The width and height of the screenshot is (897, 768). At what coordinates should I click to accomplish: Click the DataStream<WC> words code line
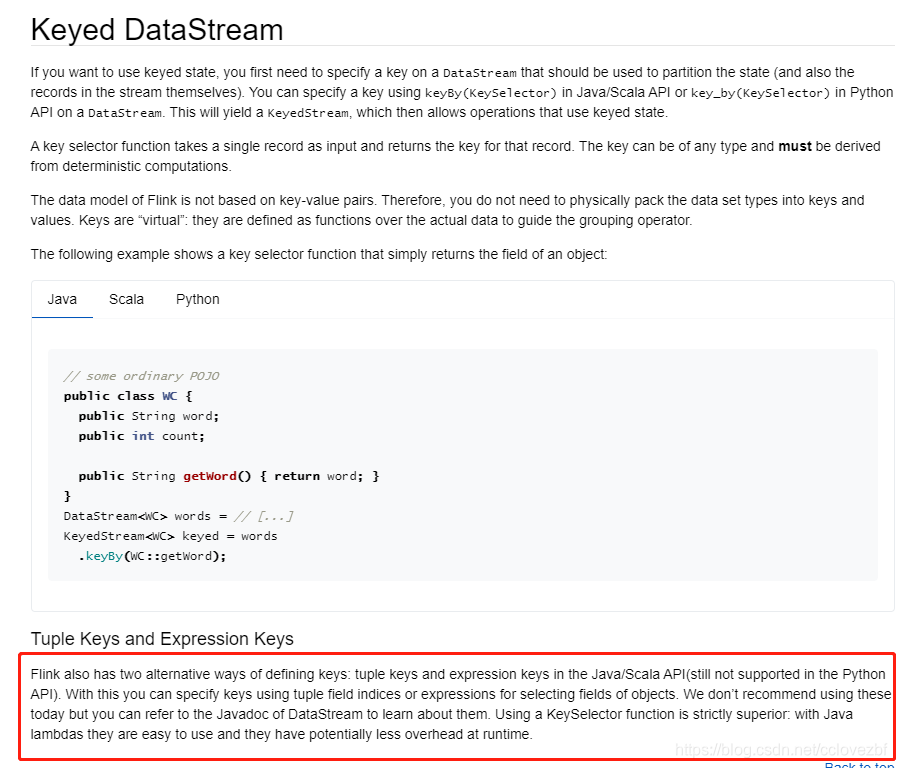(x=178, y=516)
